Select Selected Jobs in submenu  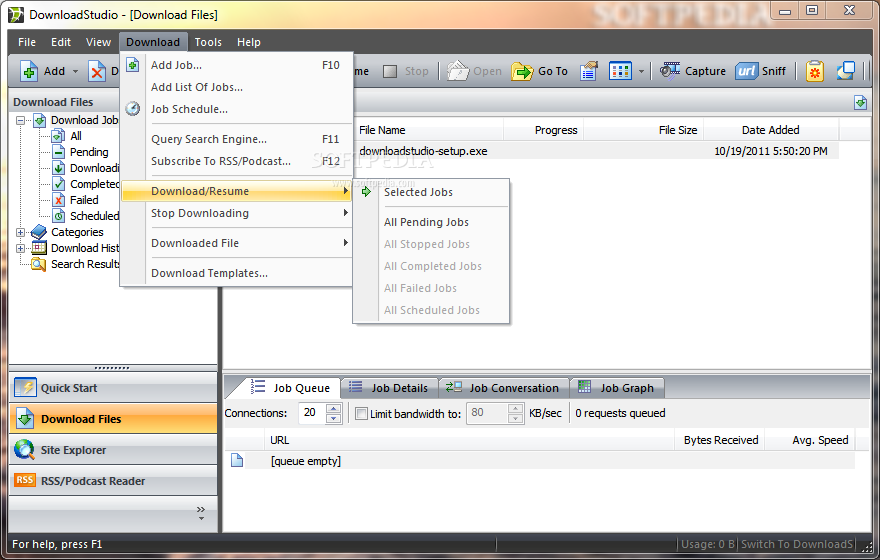(x=431, y=192)
